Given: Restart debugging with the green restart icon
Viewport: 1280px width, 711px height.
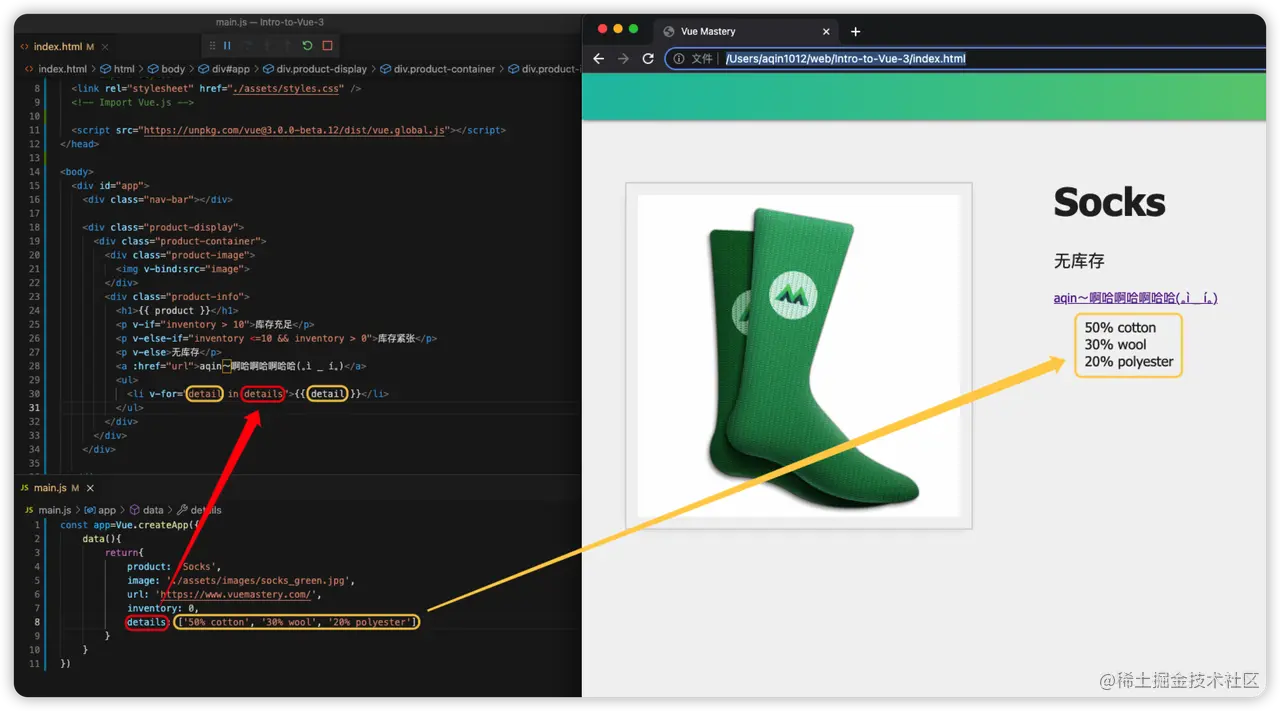Looking at the screenshot, I should [307, 46].
